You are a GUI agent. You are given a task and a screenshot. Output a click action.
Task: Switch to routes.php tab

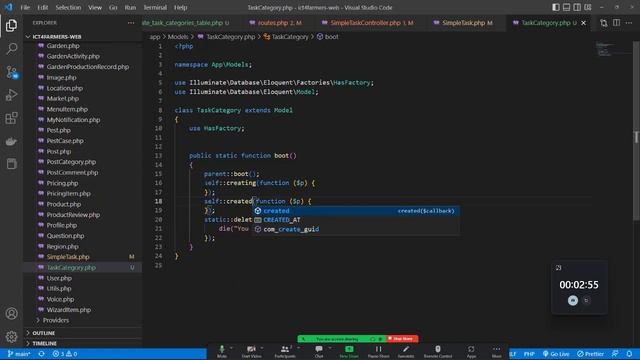[x=276, y=23]
